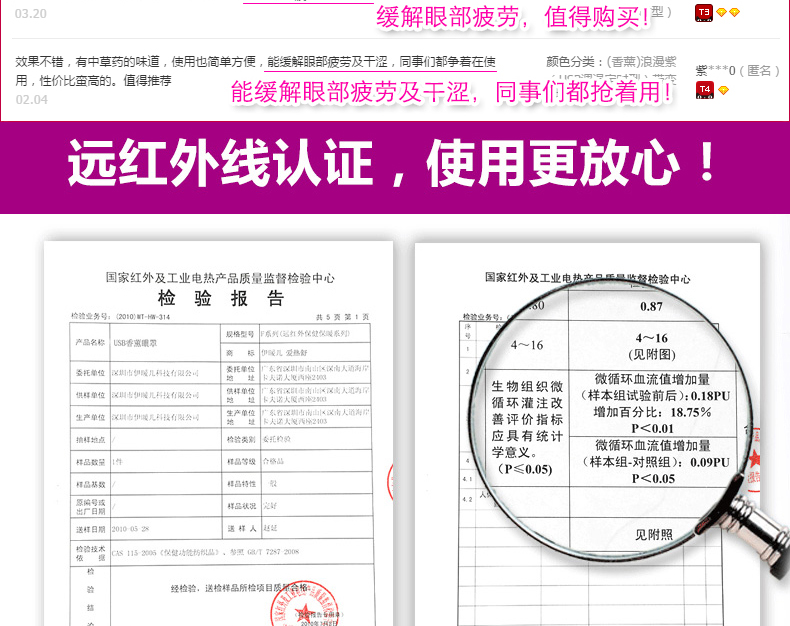
Task: Click the 抽样地点 label cell
Action: [x=91, y=440]
